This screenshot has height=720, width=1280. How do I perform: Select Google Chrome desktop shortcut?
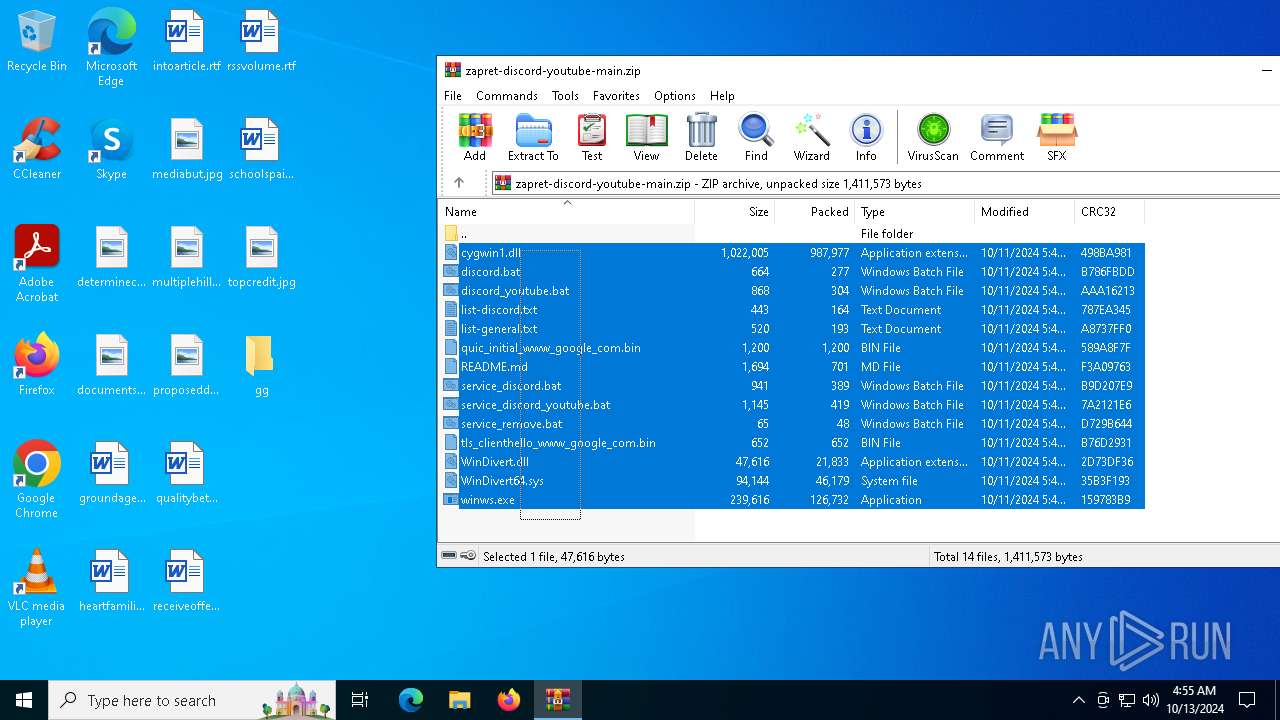(x=37, y=480)
